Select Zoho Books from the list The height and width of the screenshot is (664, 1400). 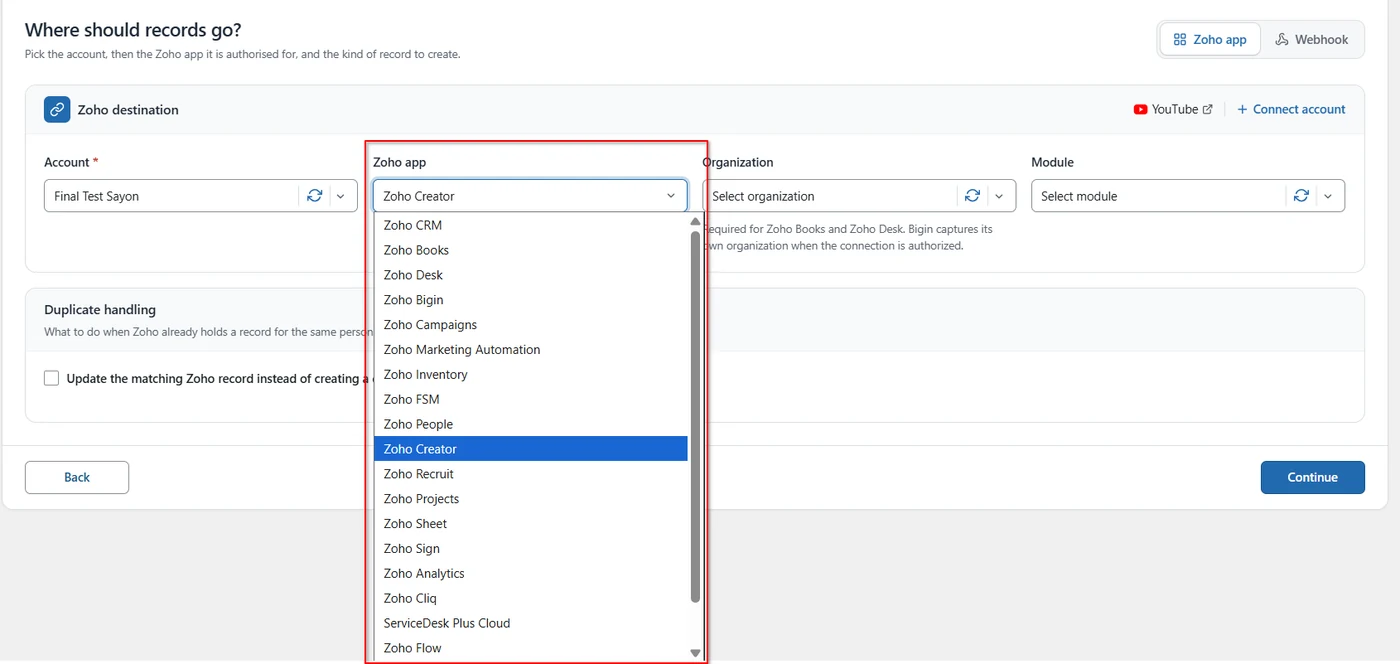tap(531, 250)
